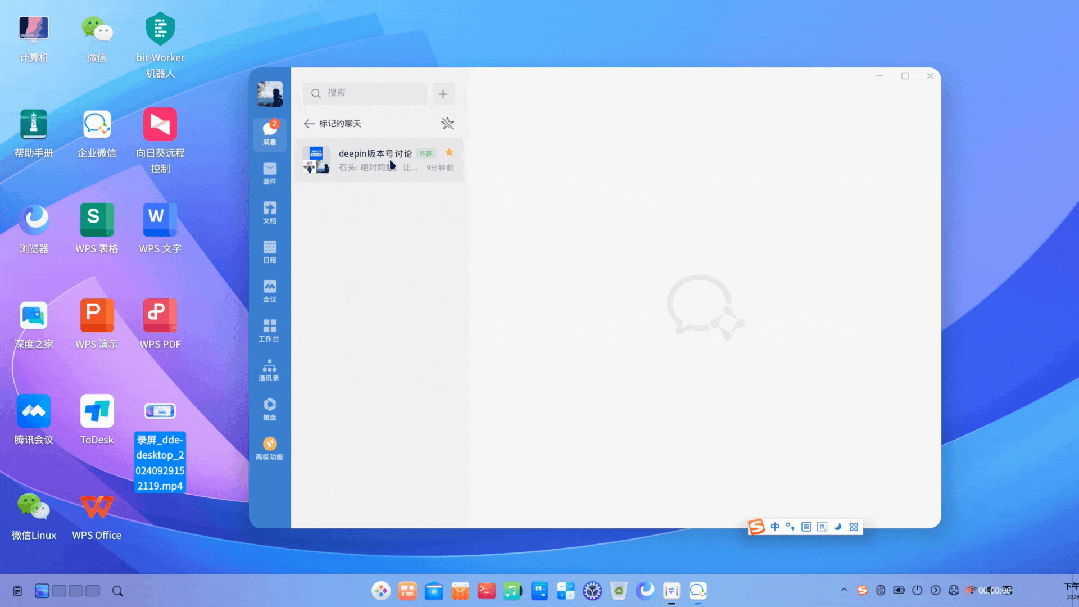Image resolution: width=1079 pixels, height=607 pixels.
Task: Open the 微盘 (Drive) sidebar icon
Action: pos(269,404)
